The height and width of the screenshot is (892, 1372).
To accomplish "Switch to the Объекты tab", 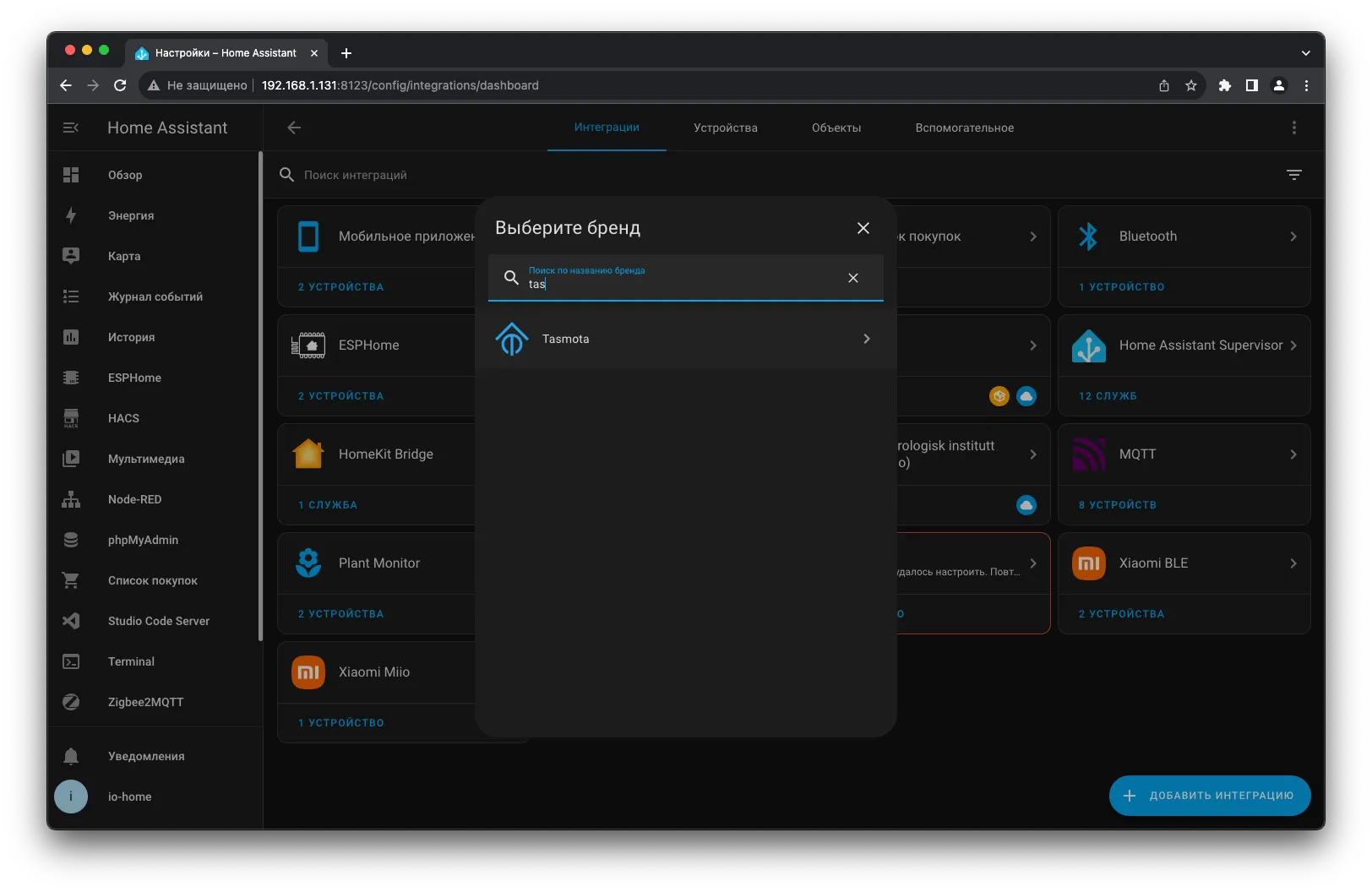I will 836,128.
